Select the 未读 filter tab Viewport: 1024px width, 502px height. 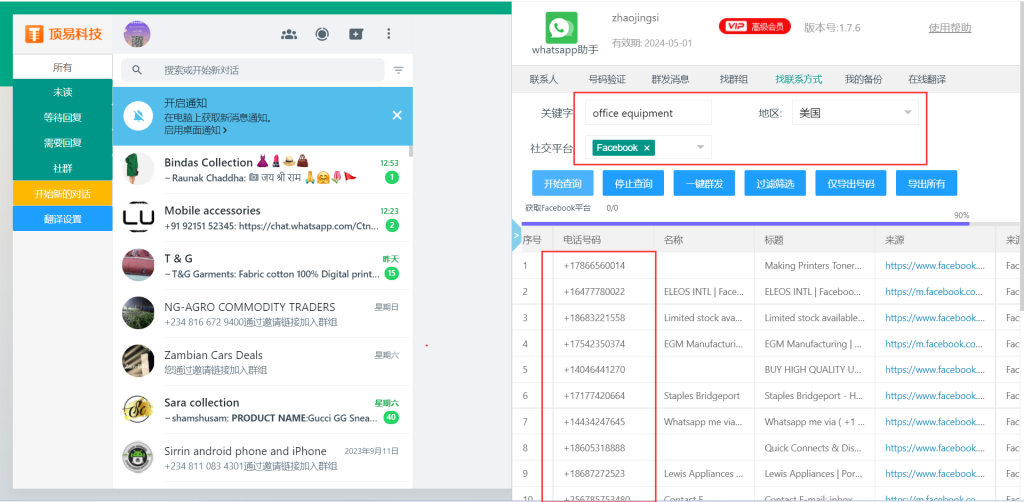tap(62, 92)
